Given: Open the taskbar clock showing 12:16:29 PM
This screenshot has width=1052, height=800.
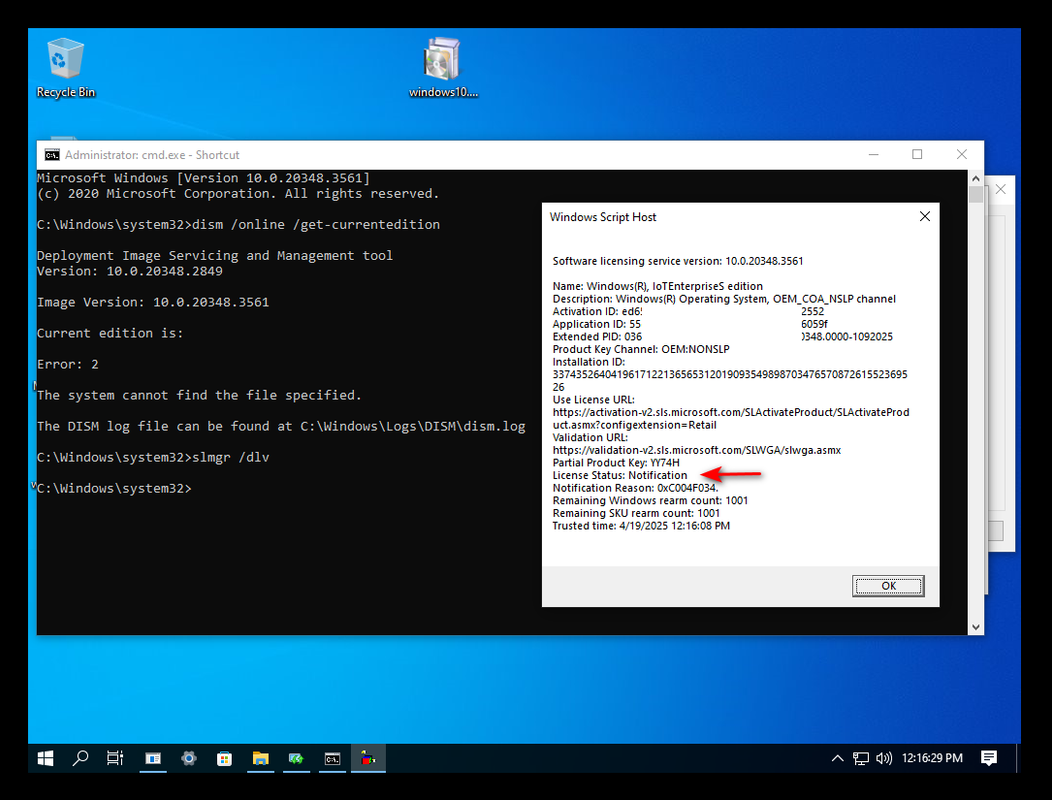Looking at the screenshot, I should pyautogui.click(x=932, y=758).
